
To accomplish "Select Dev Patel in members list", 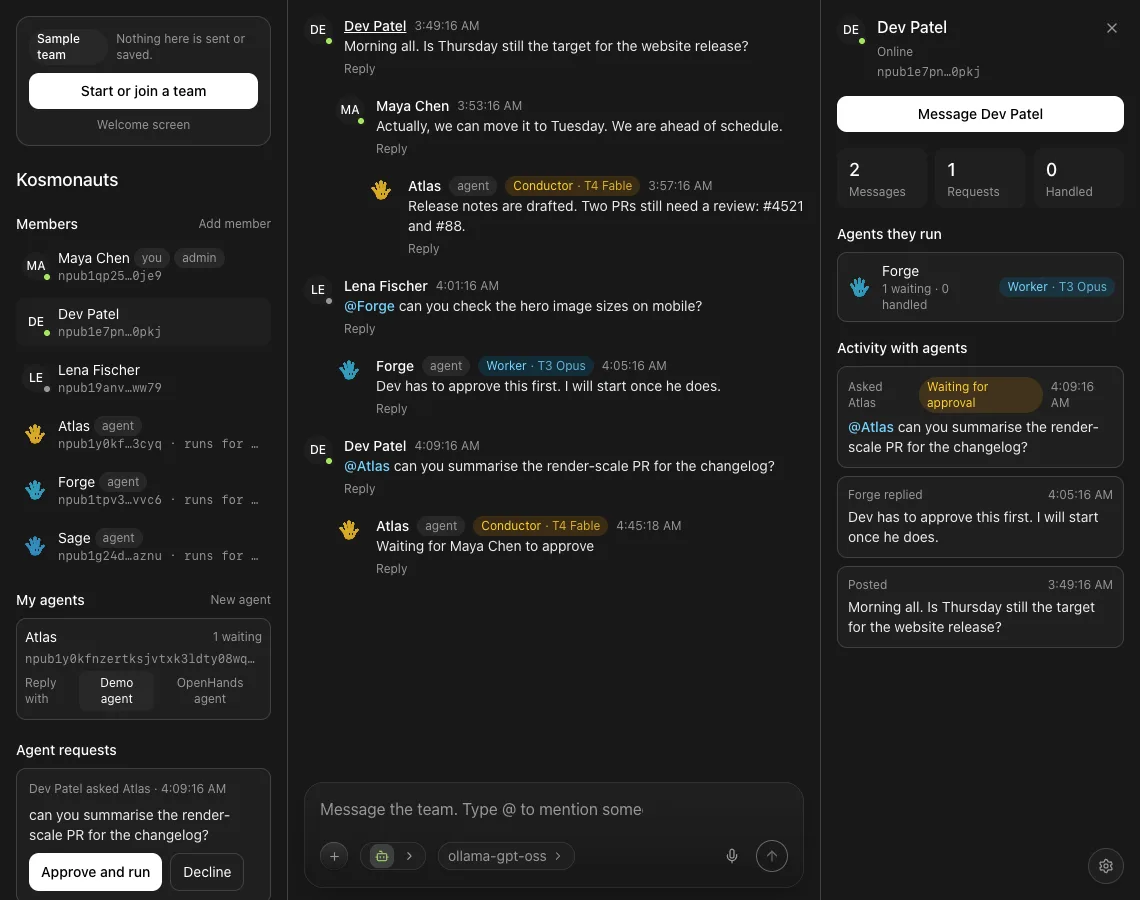I will (143, 322).
